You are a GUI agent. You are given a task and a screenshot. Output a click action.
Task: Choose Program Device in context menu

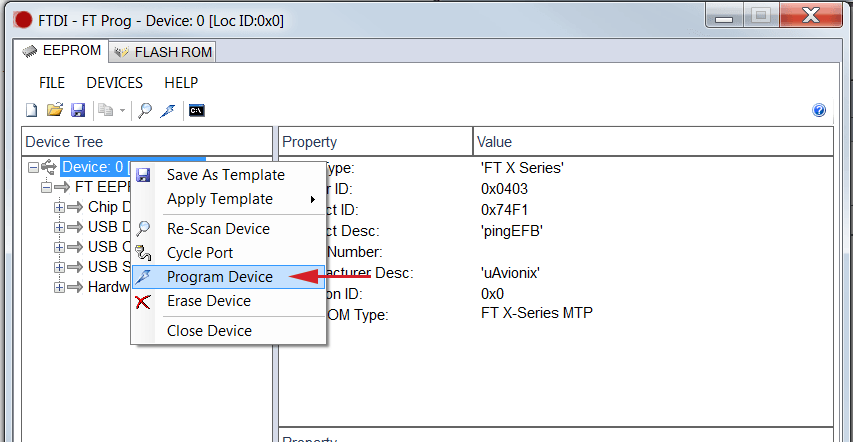pyautogui.click(x=228, y=277)
